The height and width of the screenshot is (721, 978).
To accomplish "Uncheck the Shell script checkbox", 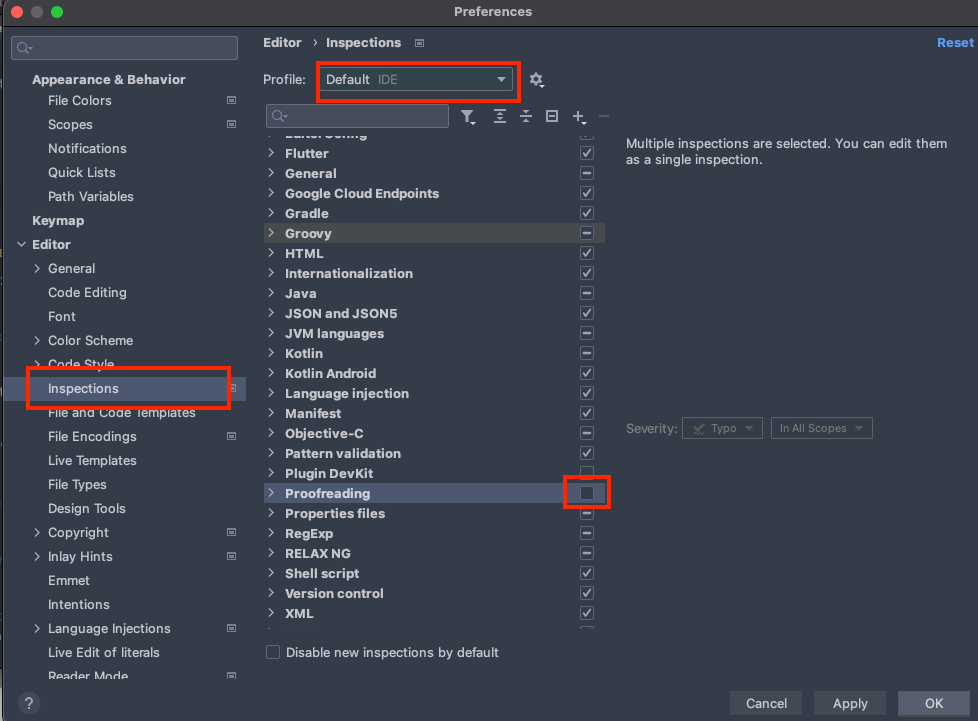I will click(587, 573).
